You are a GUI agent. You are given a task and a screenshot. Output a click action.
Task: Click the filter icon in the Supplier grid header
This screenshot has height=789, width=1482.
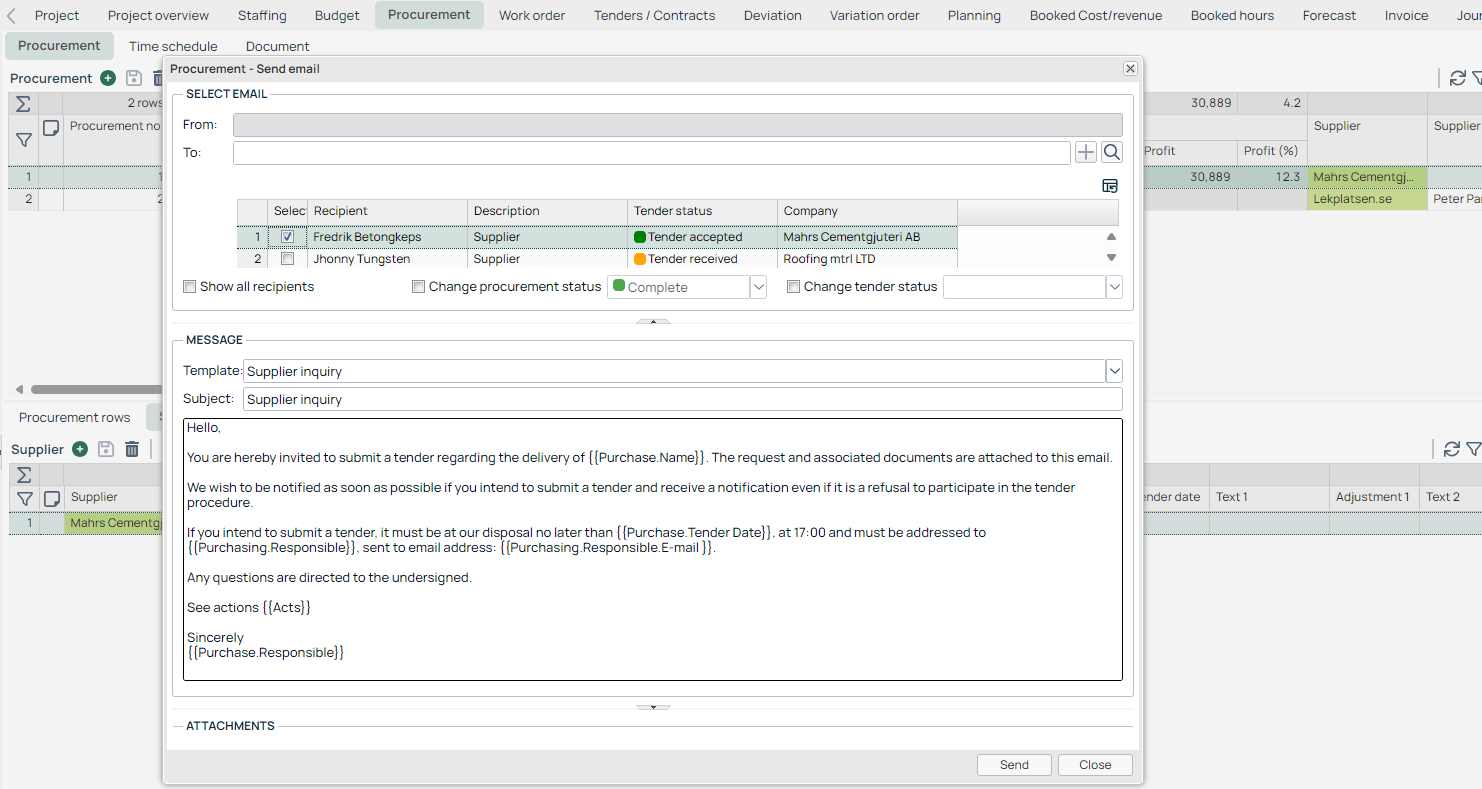pyautogui.click(x=25, y=498)
